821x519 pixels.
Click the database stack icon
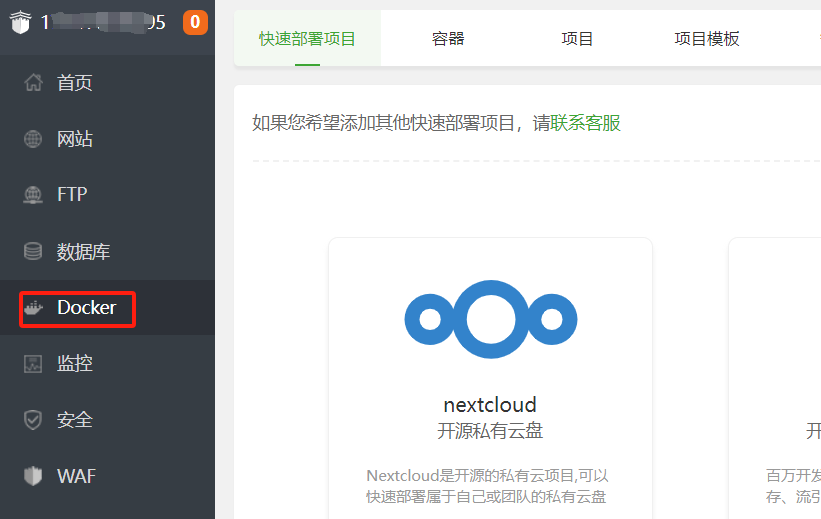tap(33, 251)
